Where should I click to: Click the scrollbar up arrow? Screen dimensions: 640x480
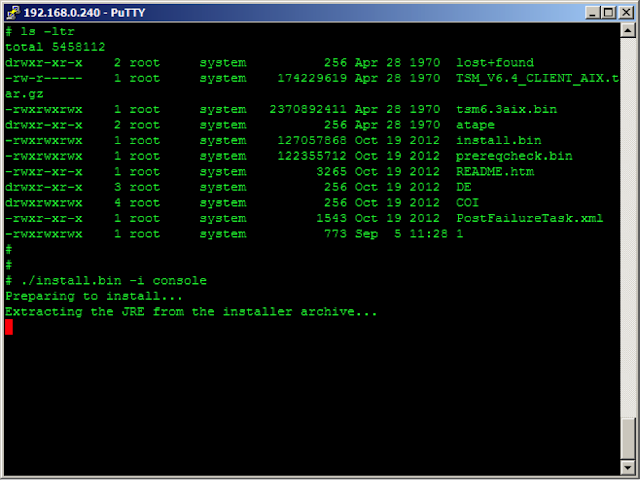(x=627, y=30)
